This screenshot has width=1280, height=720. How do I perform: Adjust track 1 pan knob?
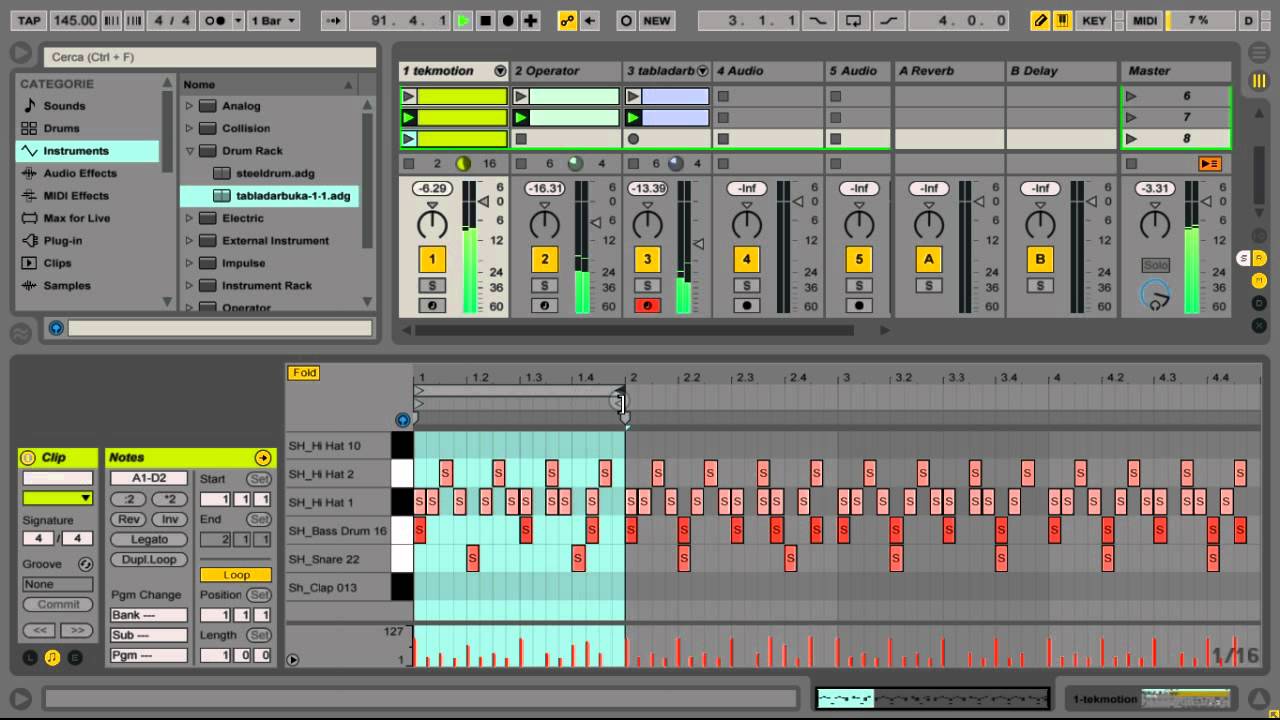(432, 223)
